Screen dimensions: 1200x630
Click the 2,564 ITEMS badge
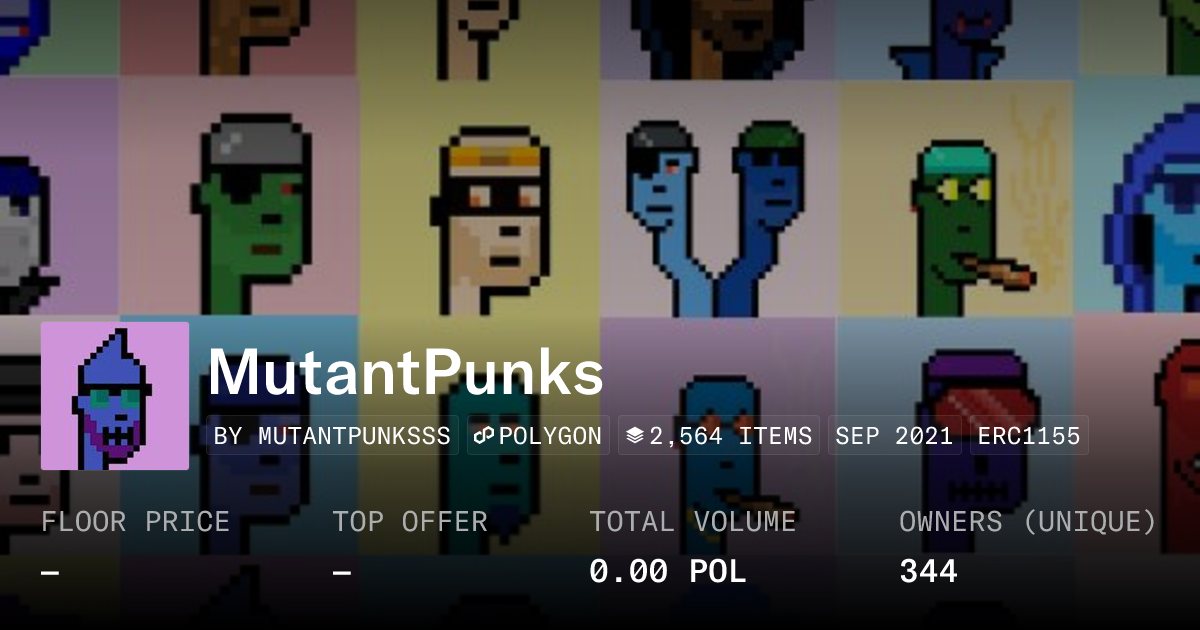[x=719, y=436]
